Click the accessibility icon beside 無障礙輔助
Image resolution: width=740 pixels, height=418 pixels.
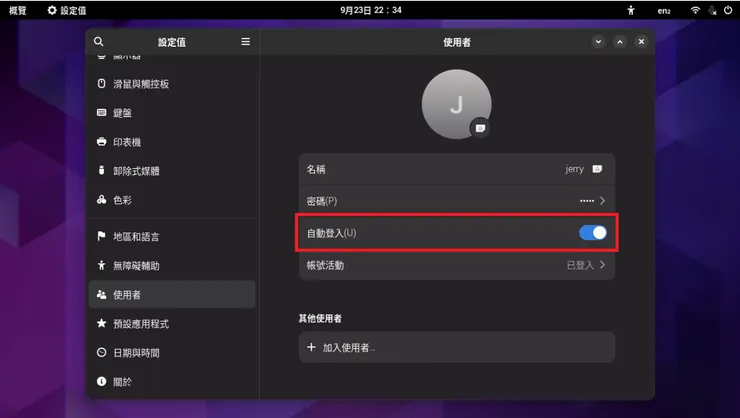point(101,265)
